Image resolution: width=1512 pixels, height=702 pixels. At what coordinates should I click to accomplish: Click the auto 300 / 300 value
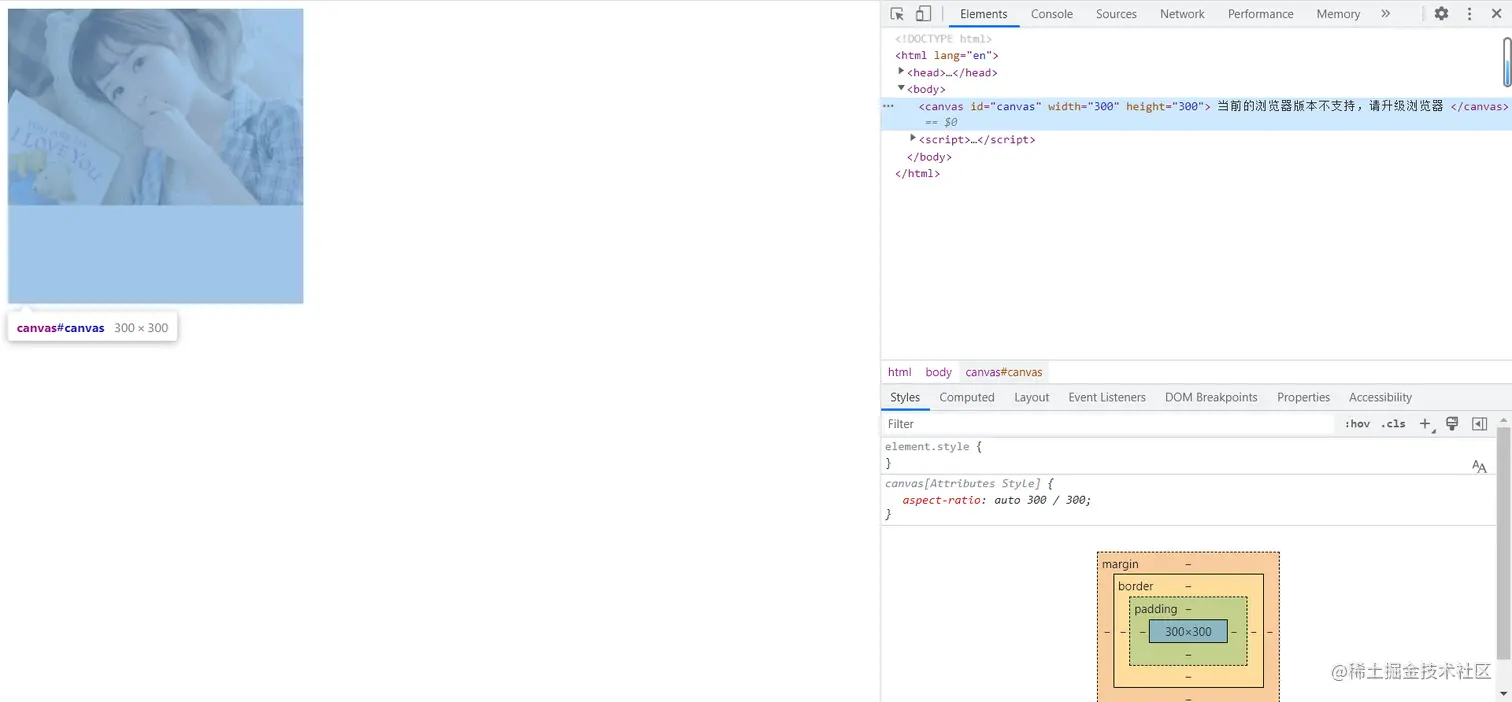point(1040,500)
